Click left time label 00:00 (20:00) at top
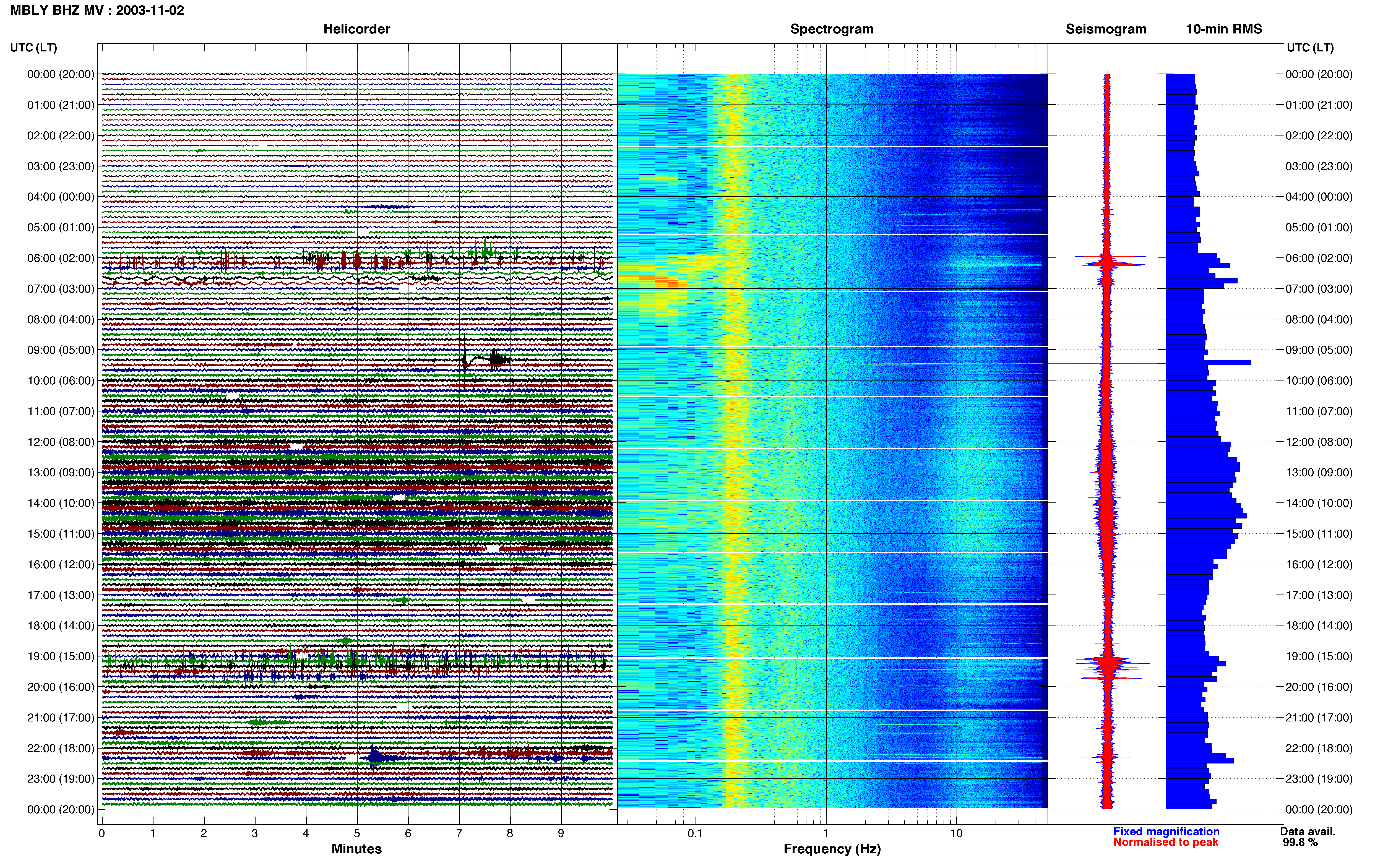1388x868 pixels. (61, 74)
